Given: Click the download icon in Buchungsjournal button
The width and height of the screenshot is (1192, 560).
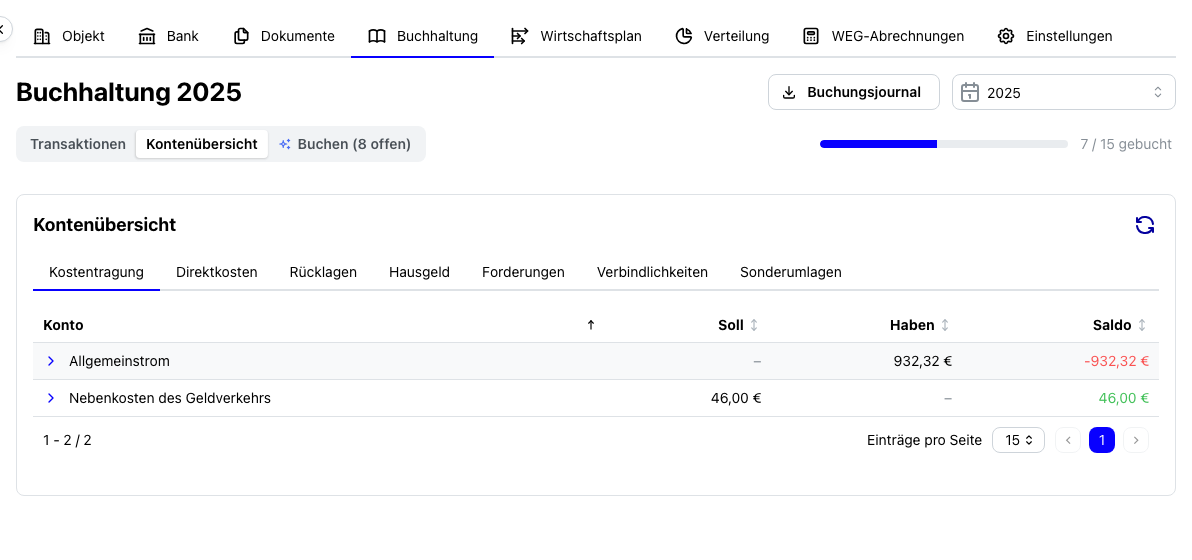Looking at the screenshot, I should (x=789, y=93).
